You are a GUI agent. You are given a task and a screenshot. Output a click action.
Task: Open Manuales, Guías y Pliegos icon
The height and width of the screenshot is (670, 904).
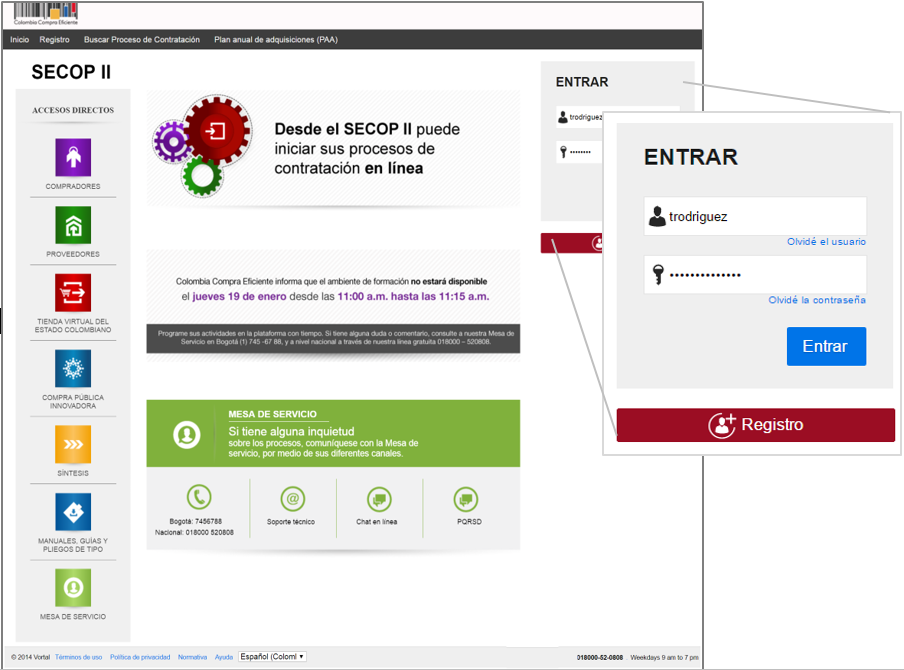pyautogui.click(x=73, y=512)
